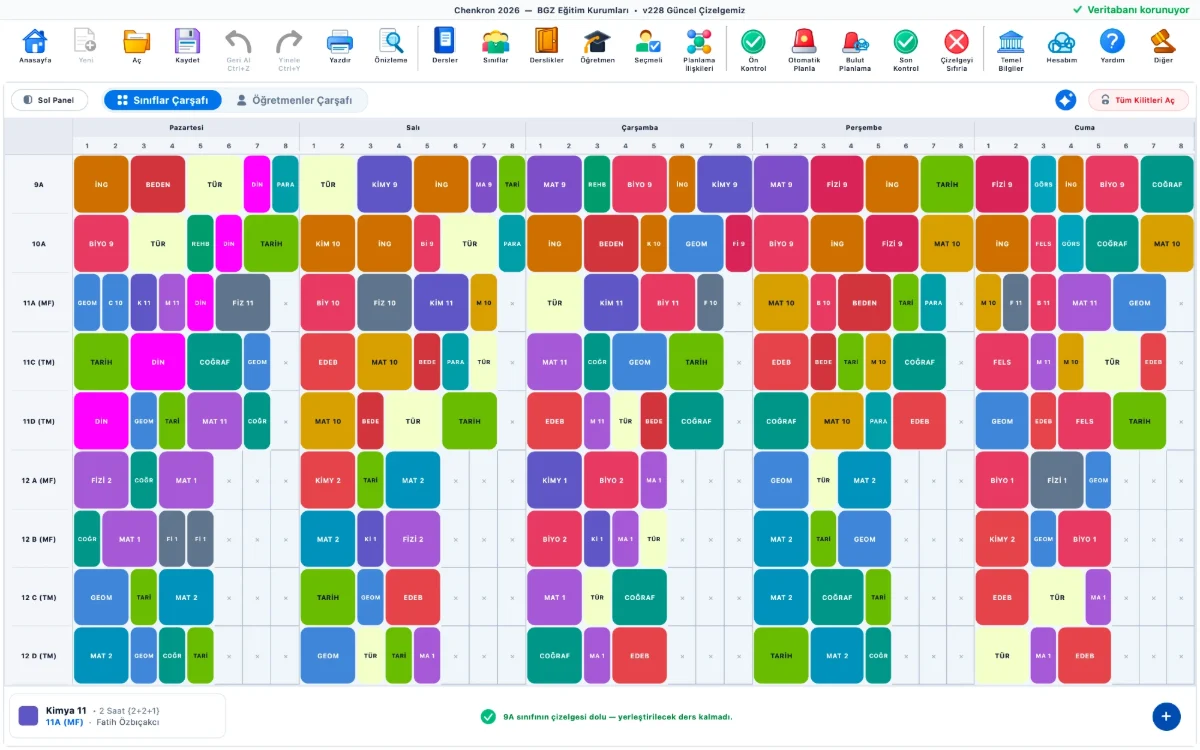Click the Kaydet save icon
The image size is (1200, 750).
coord(187,41)
